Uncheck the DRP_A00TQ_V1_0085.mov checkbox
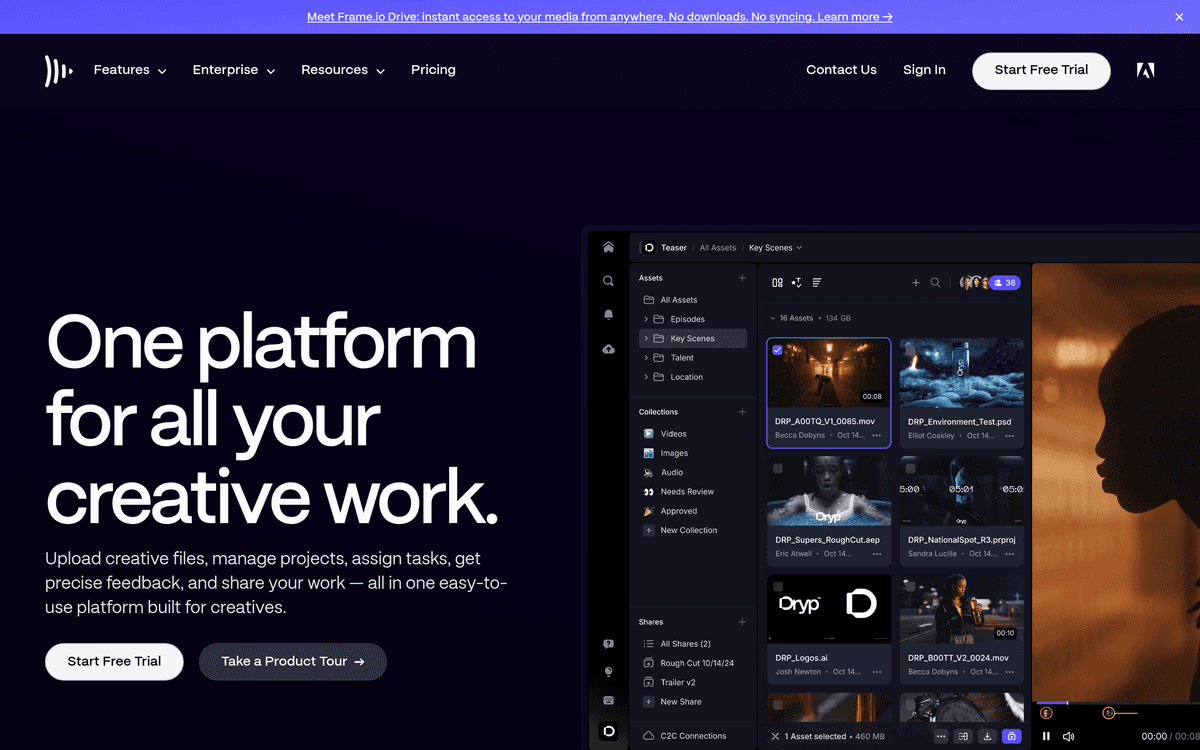This screenshot has height=750, width=1200. click(777, 350)
